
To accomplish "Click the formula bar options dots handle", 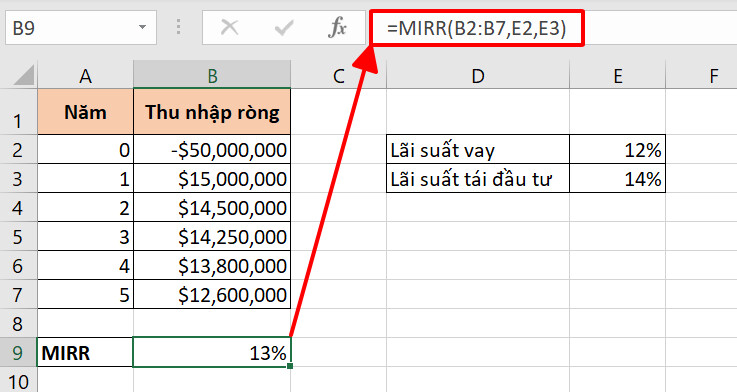I will point(179,27).
